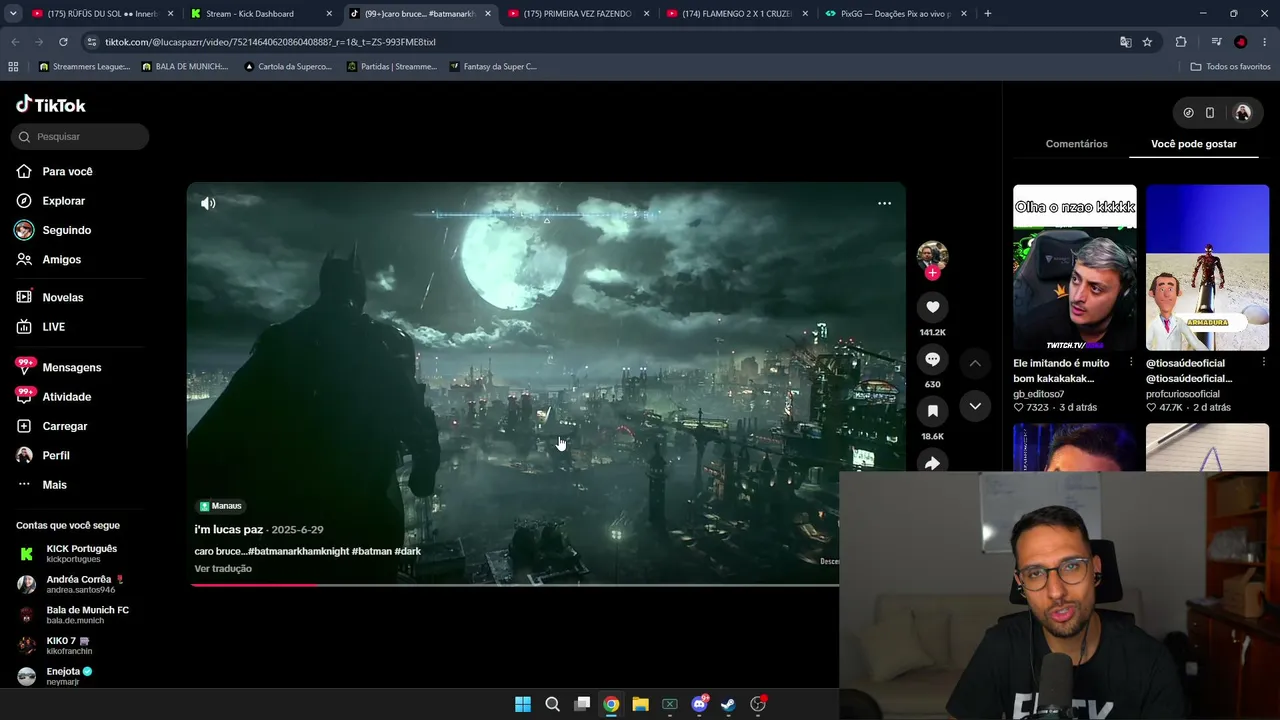Click the #batmanarkhamknight hashtag
The width and height of the screenshot is (1280, 720).
(x=297, y=551)
